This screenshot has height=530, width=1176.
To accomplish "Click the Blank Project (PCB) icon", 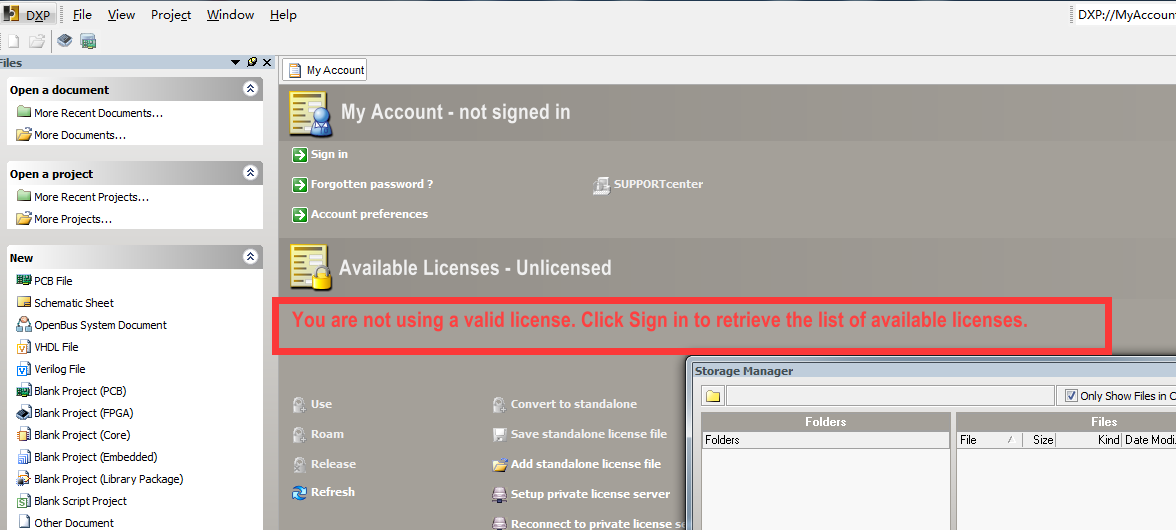I will [23, 391].
